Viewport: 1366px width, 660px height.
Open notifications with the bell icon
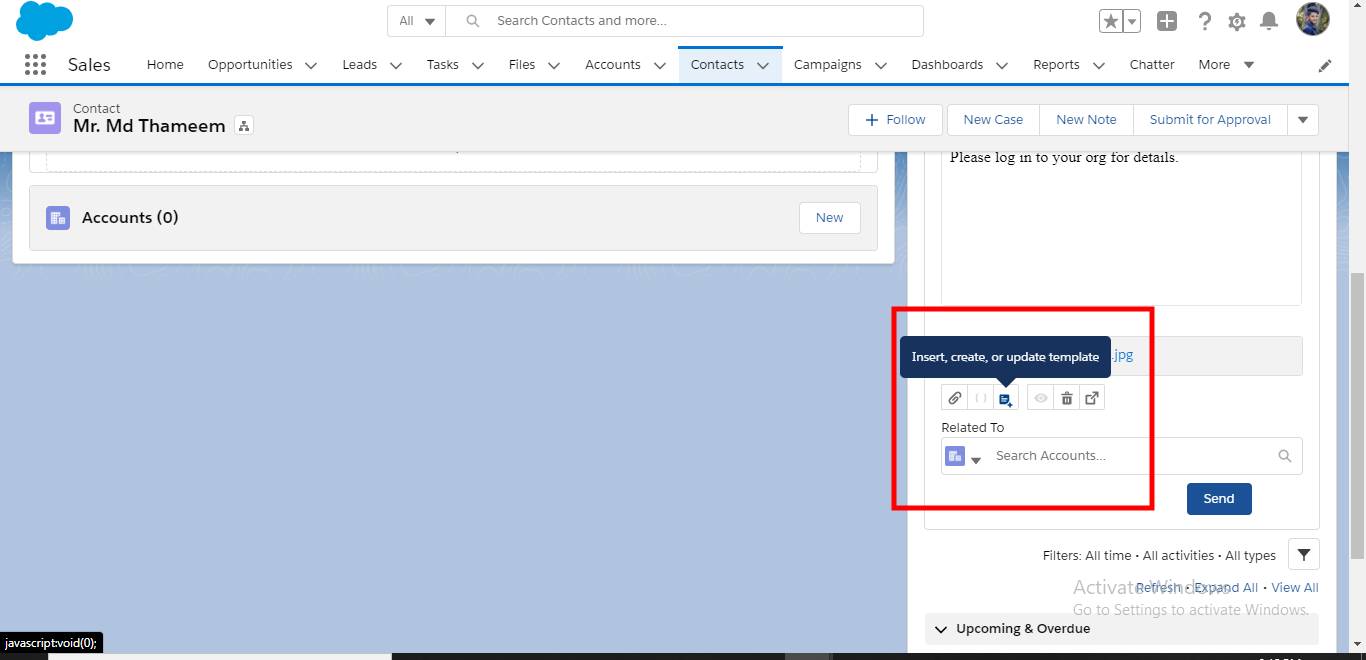tap(1269, 20)
